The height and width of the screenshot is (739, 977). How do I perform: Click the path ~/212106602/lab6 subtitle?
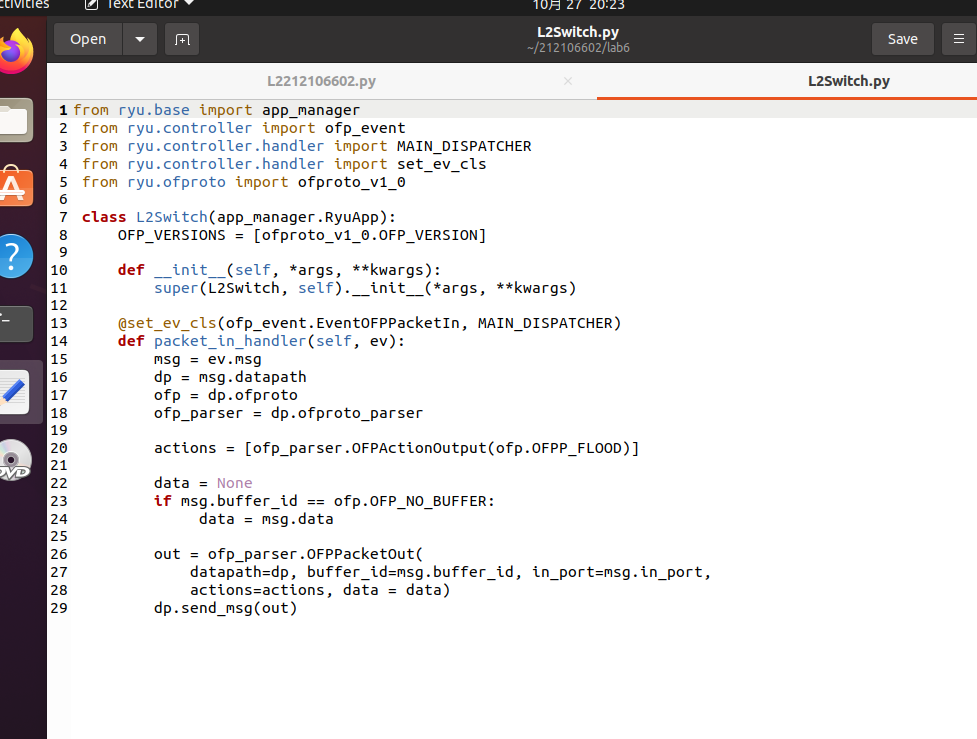[578, 48]
